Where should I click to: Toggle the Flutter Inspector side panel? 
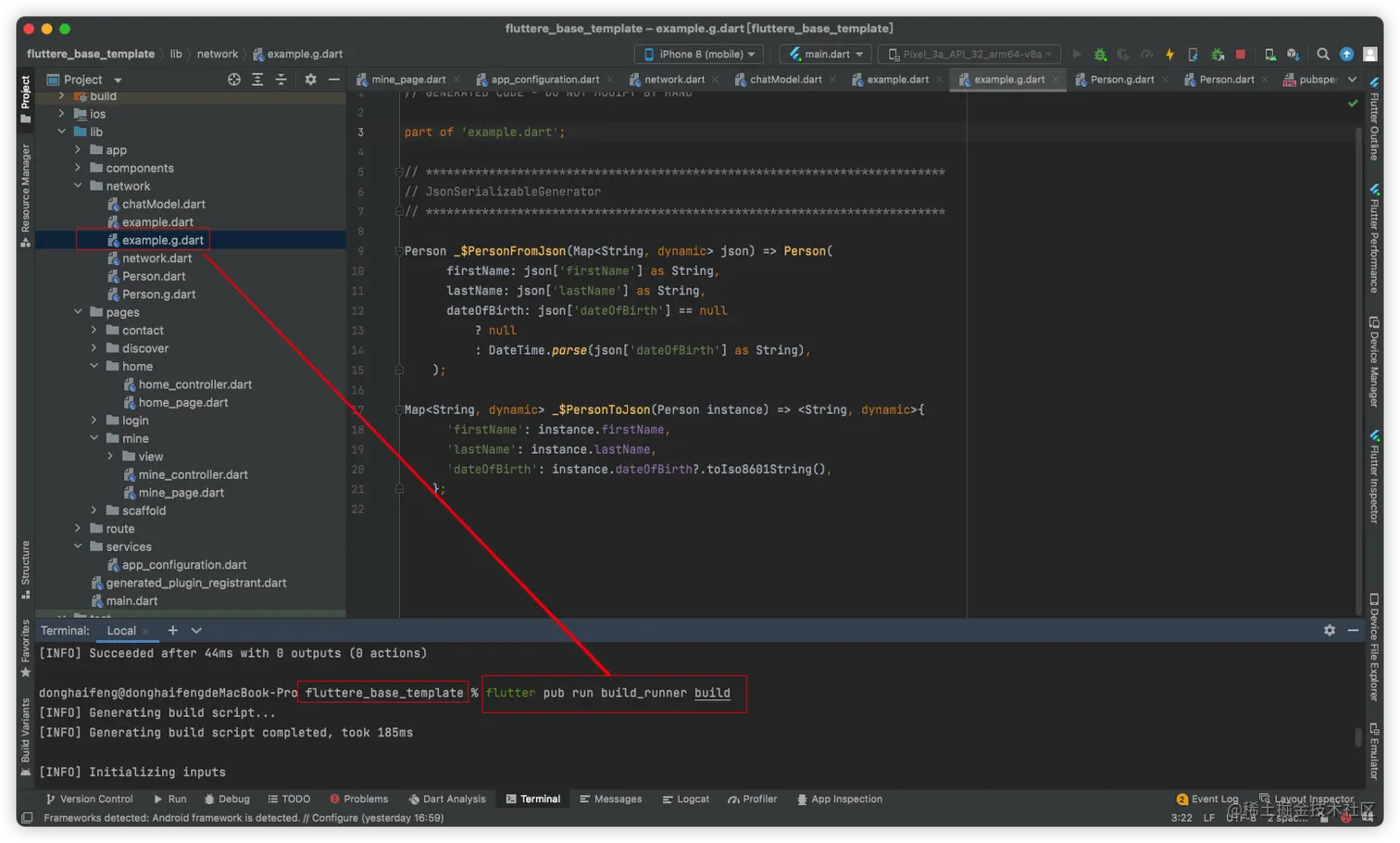[1374, 477]
